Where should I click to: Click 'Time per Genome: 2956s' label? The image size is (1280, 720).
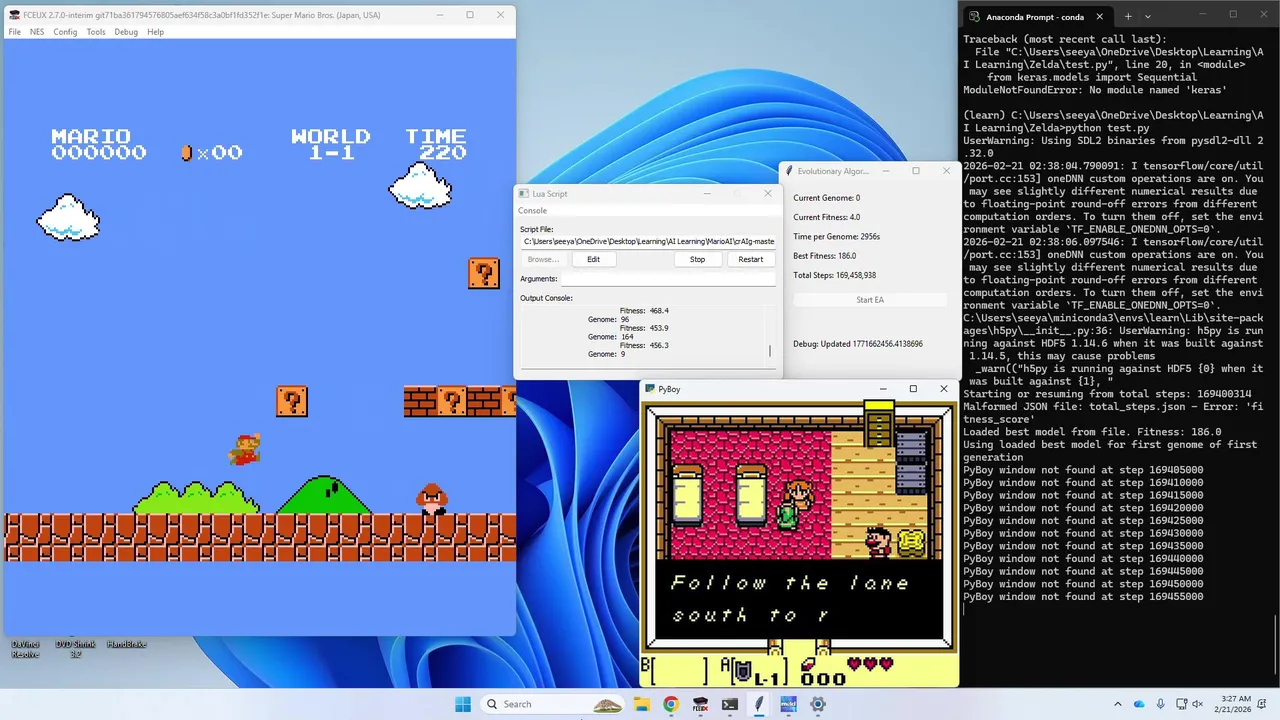point(836,236)
